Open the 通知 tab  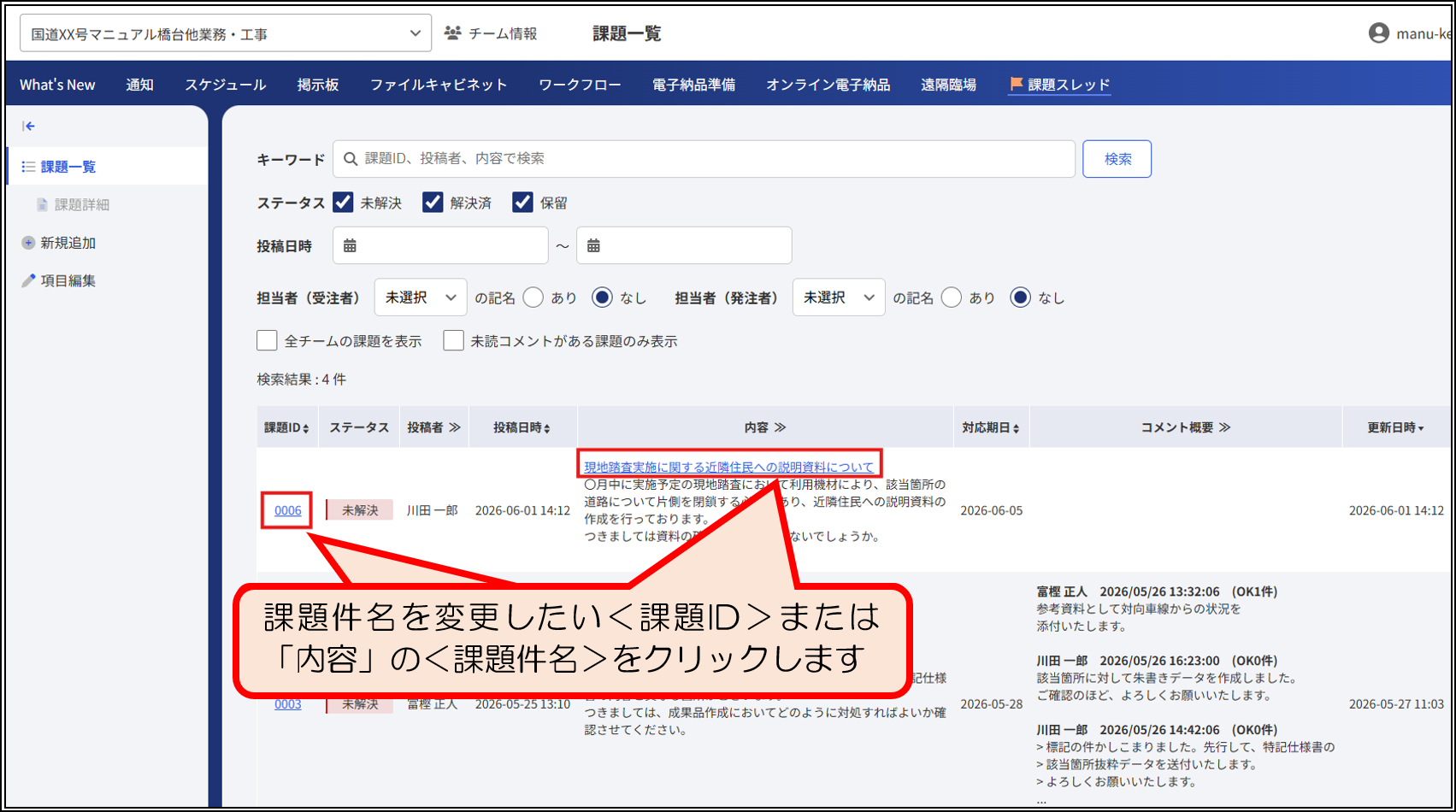(139, 85)
